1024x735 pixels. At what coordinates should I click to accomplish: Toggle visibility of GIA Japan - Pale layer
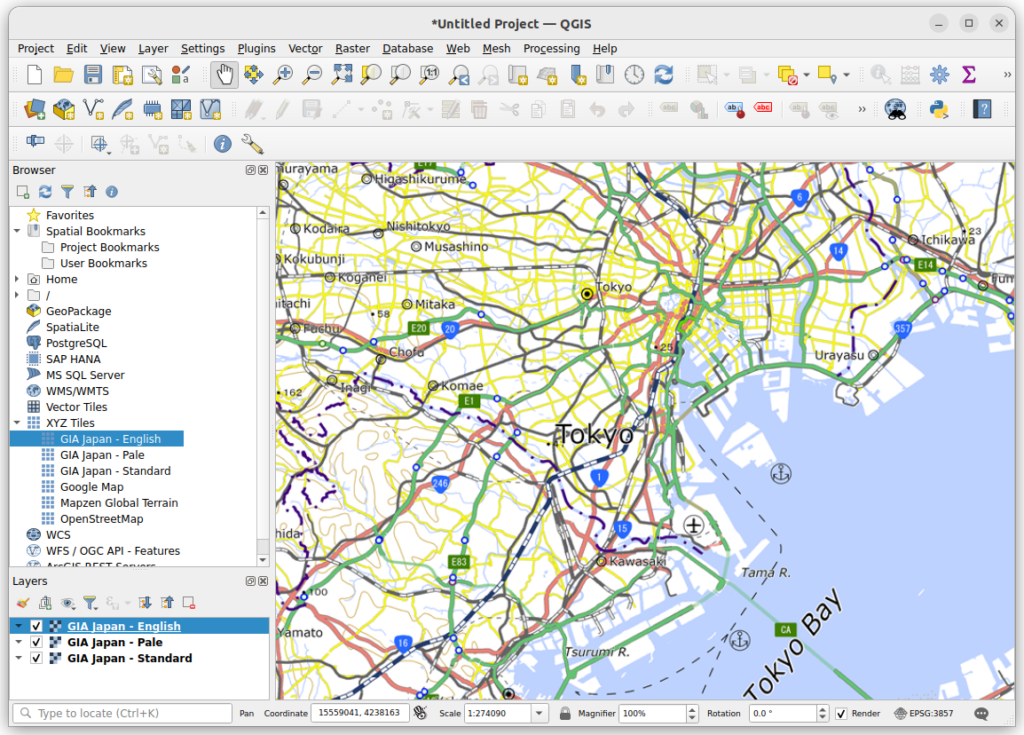[x=37, y=643]
